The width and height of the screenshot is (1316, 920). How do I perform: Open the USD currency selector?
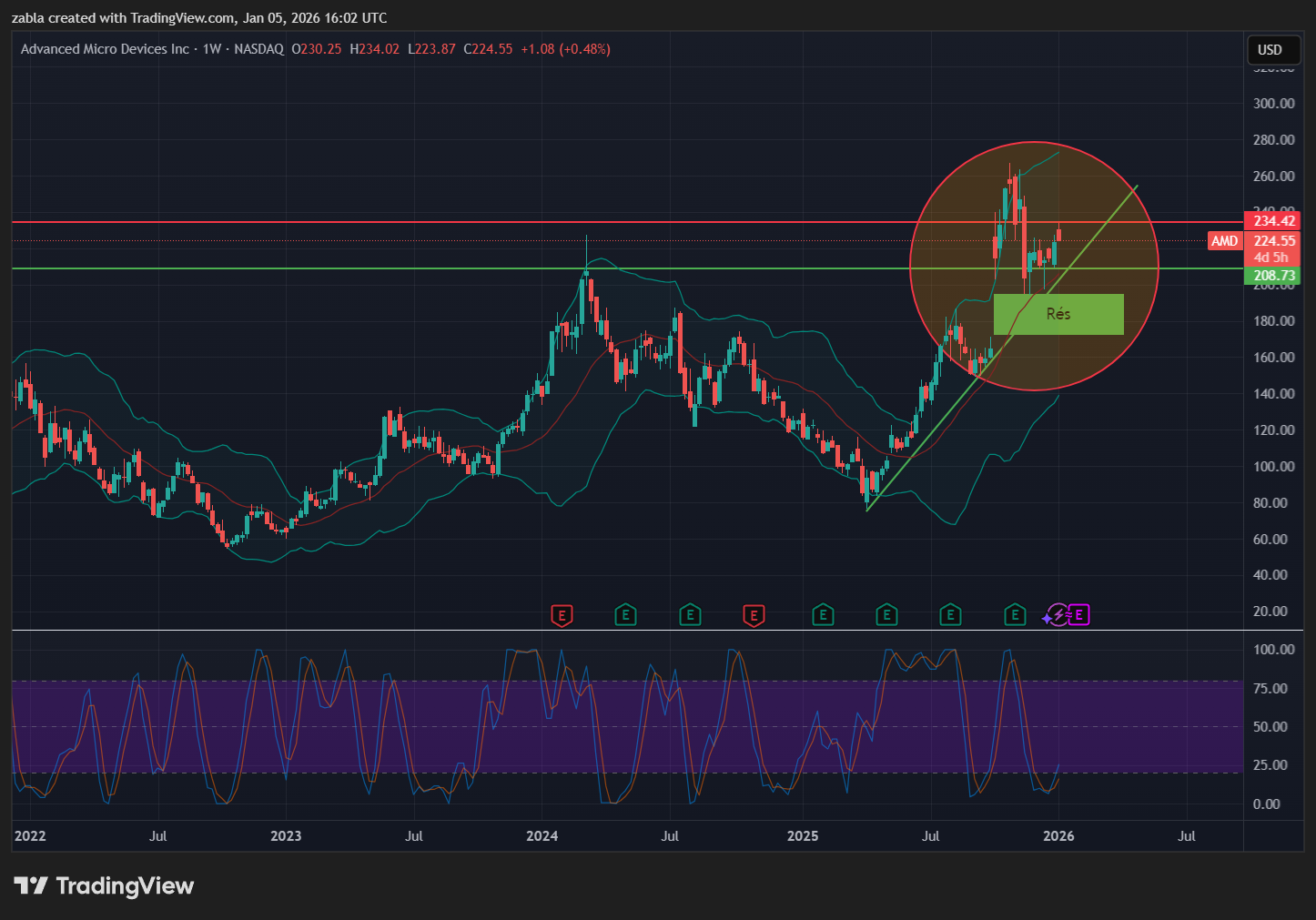pyautogui.click(x=1270, y=50)
